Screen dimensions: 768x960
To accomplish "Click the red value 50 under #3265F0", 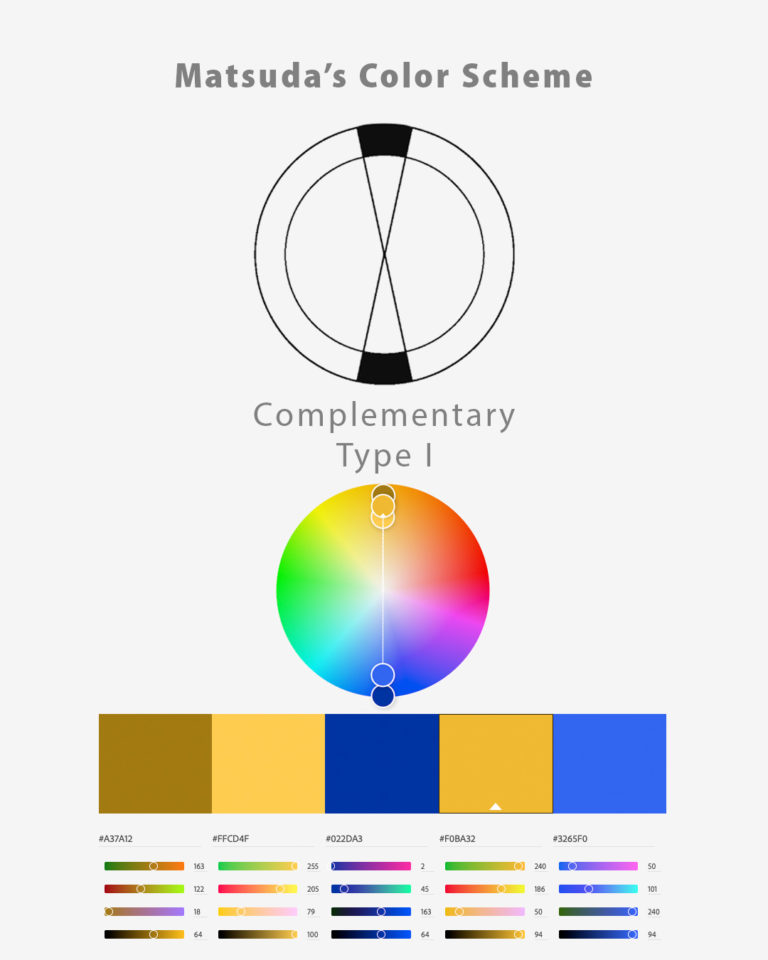I will (x=652, y=866).
